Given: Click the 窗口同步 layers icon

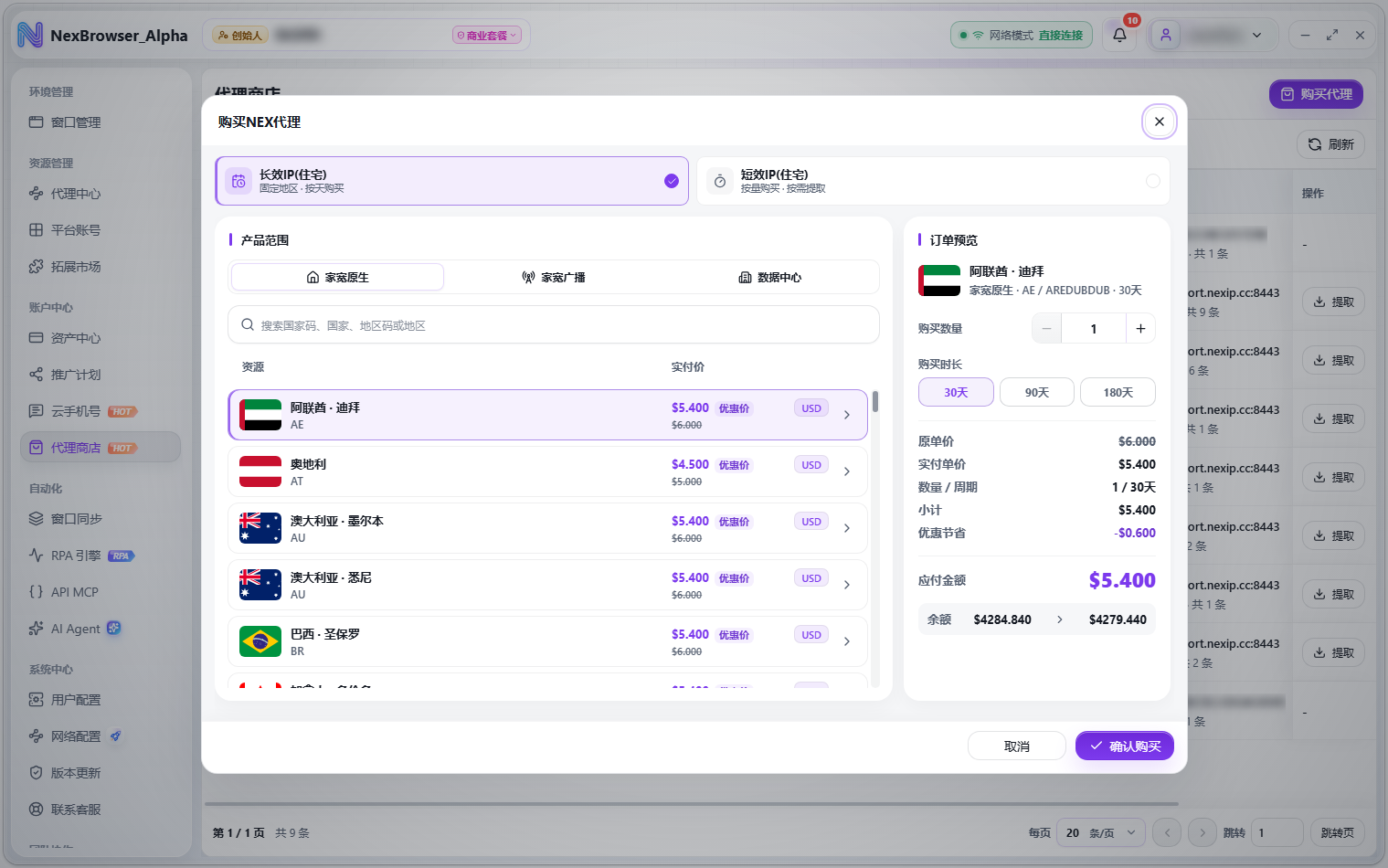Looking at the screenshot, I should (x=37, y=519).
